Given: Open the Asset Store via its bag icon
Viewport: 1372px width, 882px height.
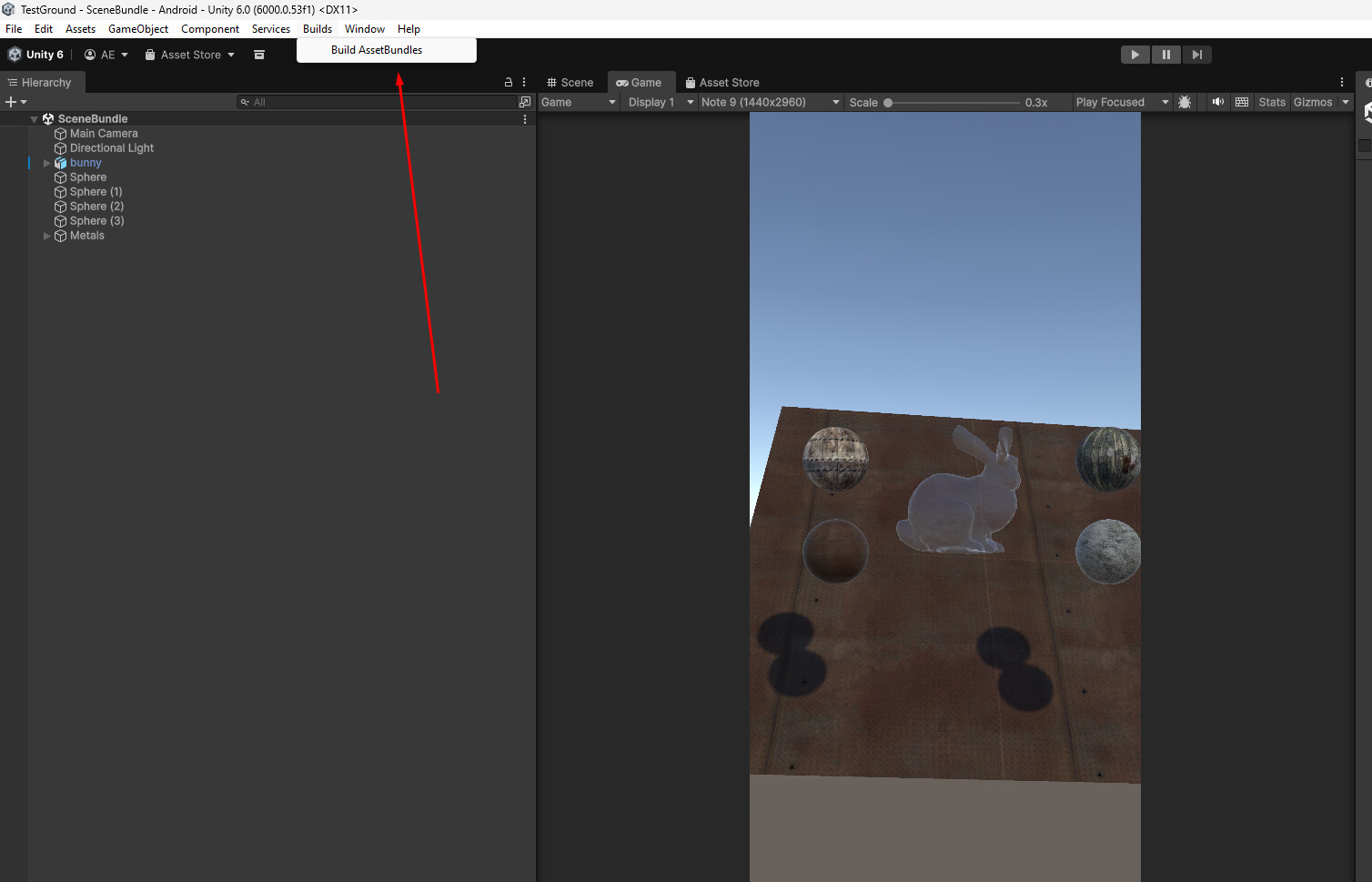Looking at the screenshot, I should pos(150,54).
